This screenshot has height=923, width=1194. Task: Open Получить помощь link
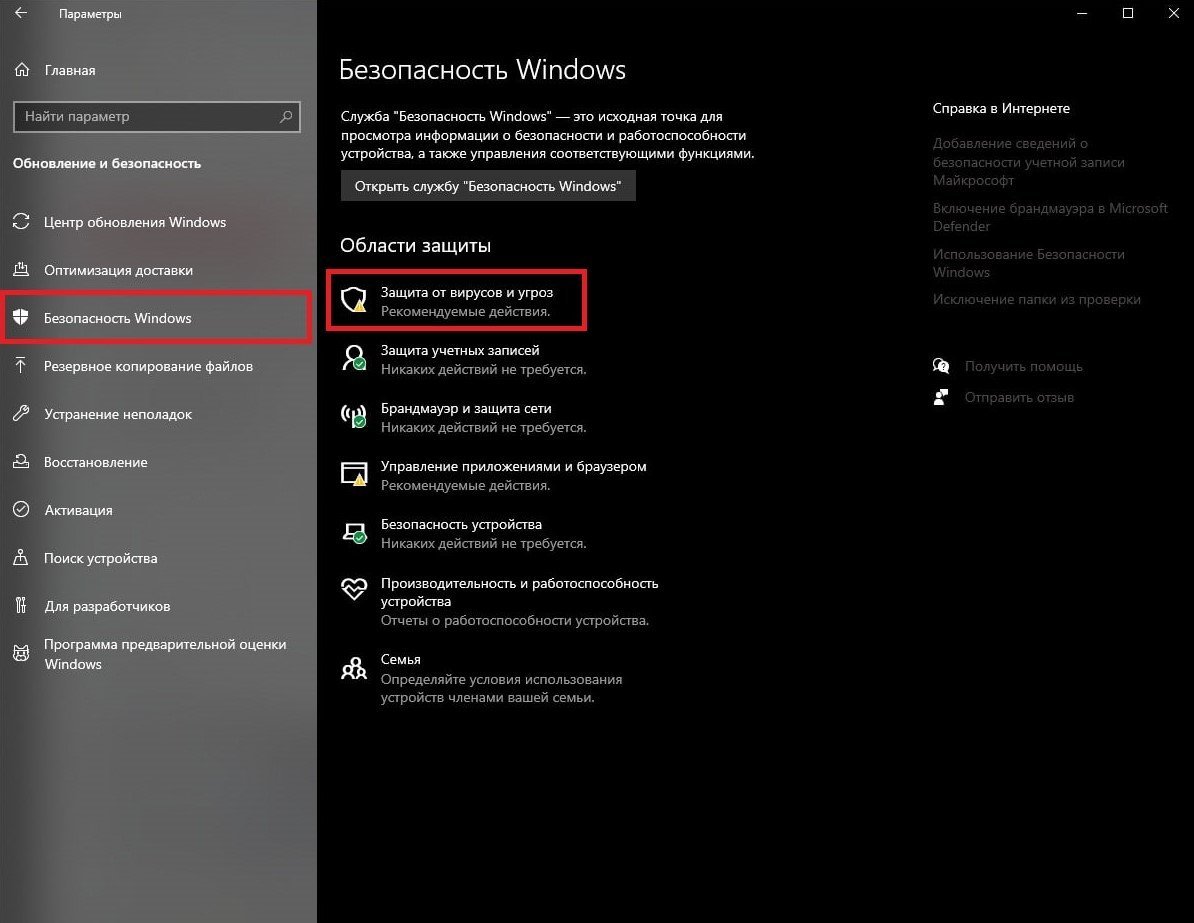click(1023, 366)
